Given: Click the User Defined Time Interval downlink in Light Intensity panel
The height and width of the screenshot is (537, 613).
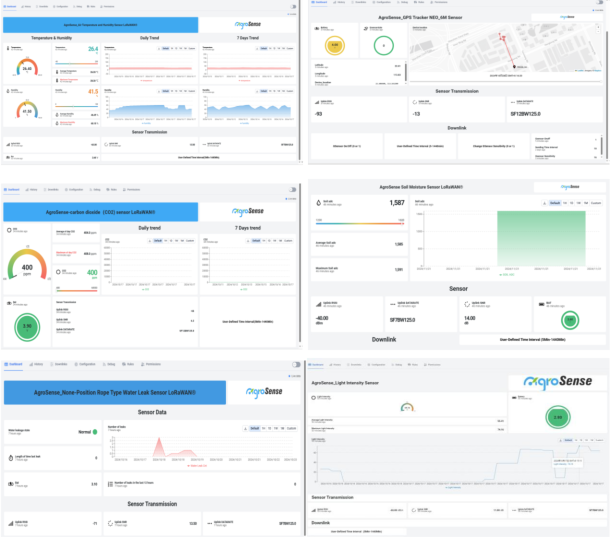Looking at the screenshot, I should 356,532.
